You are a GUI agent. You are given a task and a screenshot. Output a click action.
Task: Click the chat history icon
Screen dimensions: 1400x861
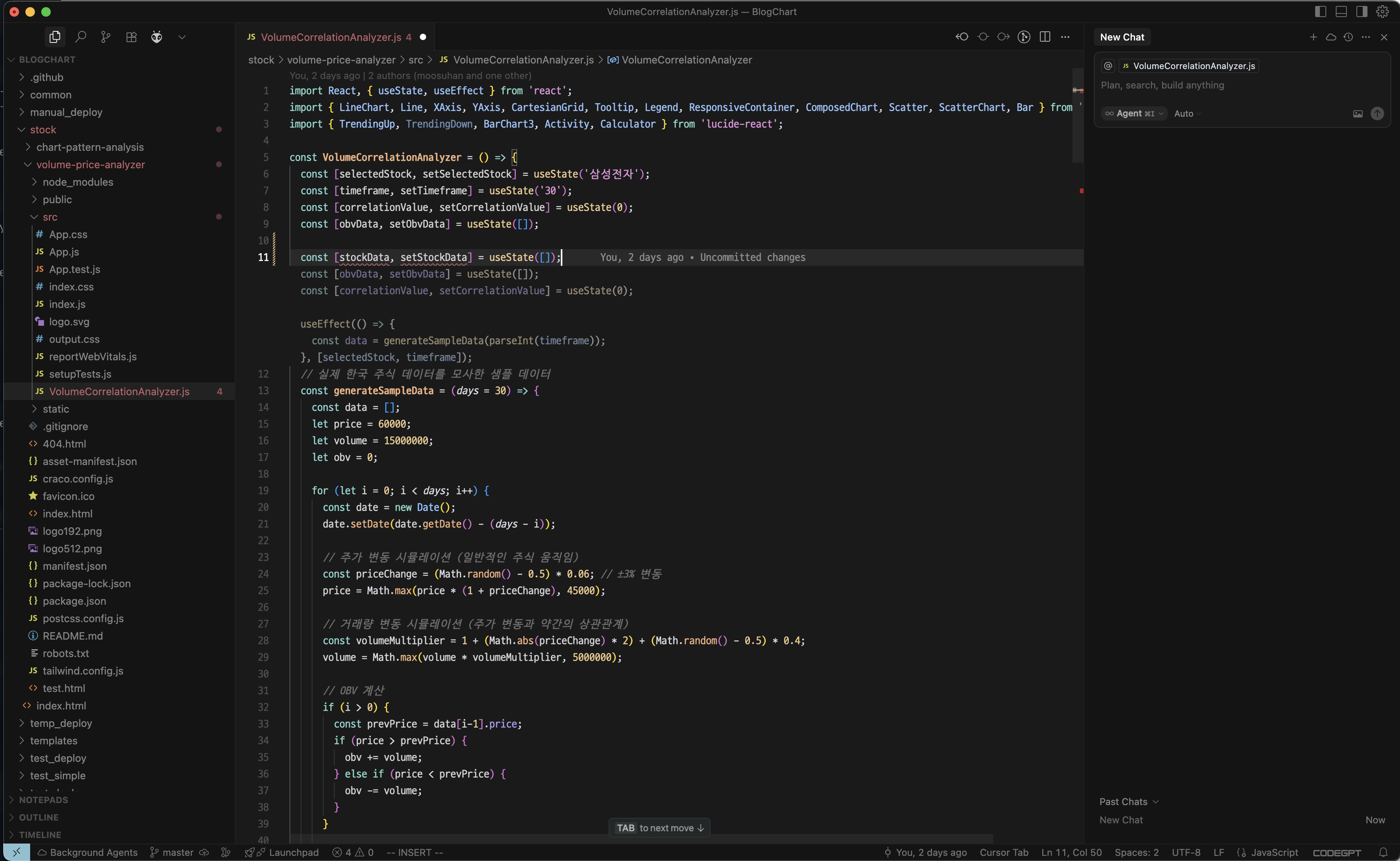coord(1348,37)
